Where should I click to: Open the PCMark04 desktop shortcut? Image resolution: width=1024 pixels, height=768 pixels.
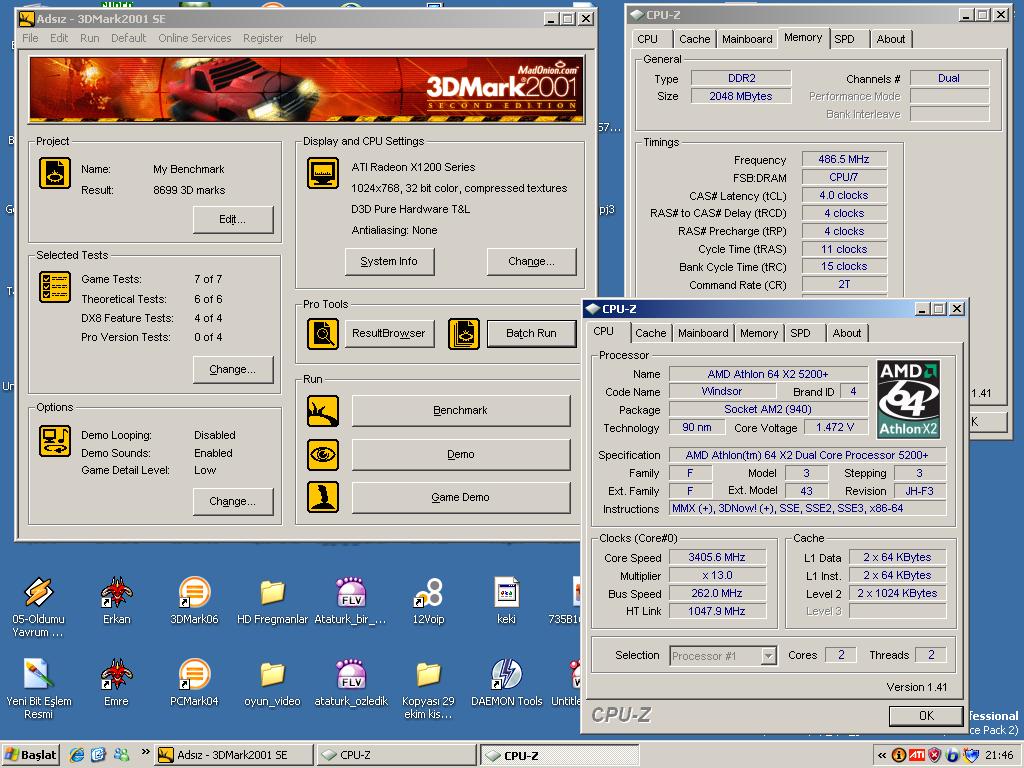pos(194,675)
